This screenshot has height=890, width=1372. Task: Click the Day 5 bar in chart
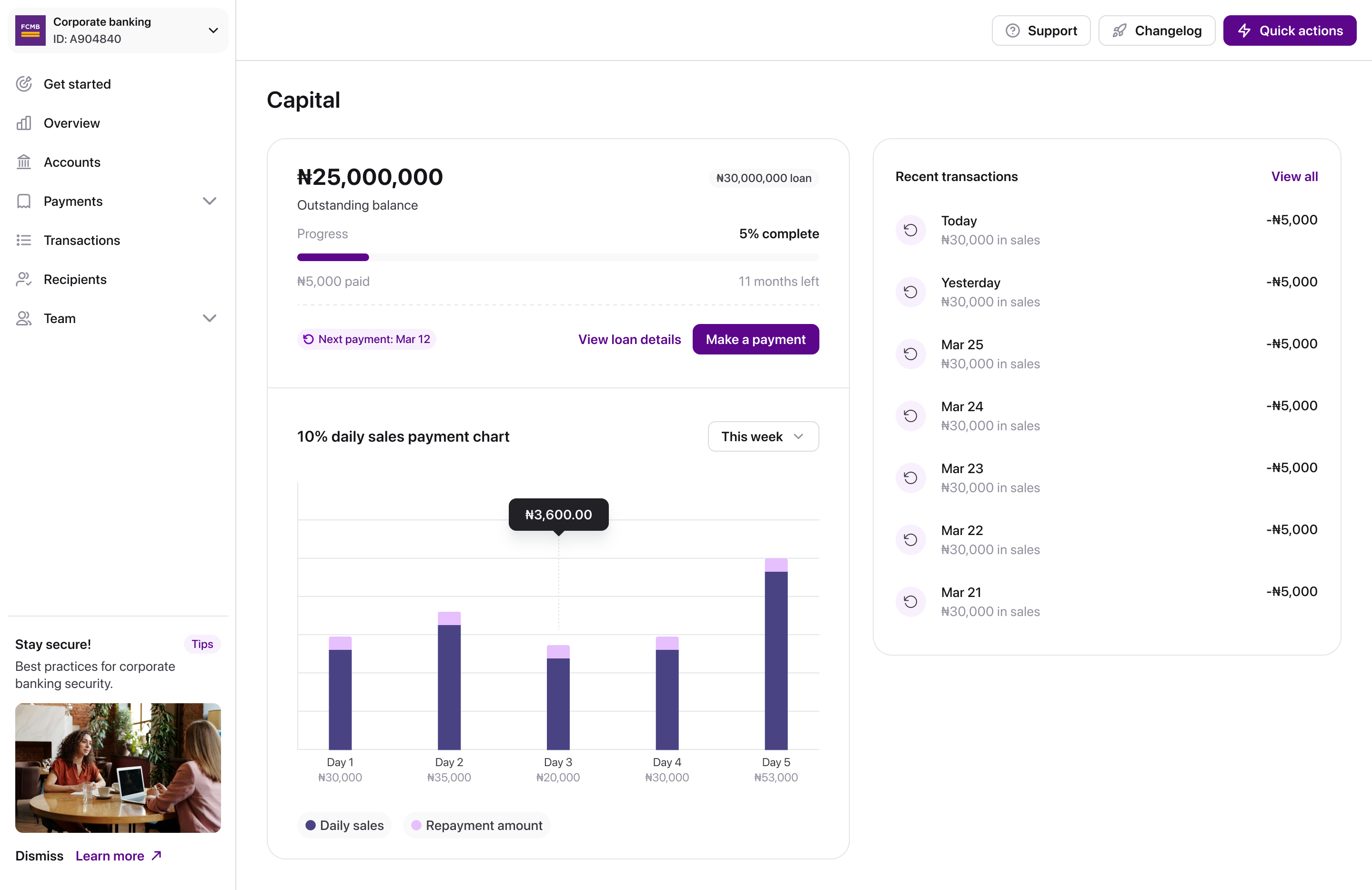pos(776,654)
